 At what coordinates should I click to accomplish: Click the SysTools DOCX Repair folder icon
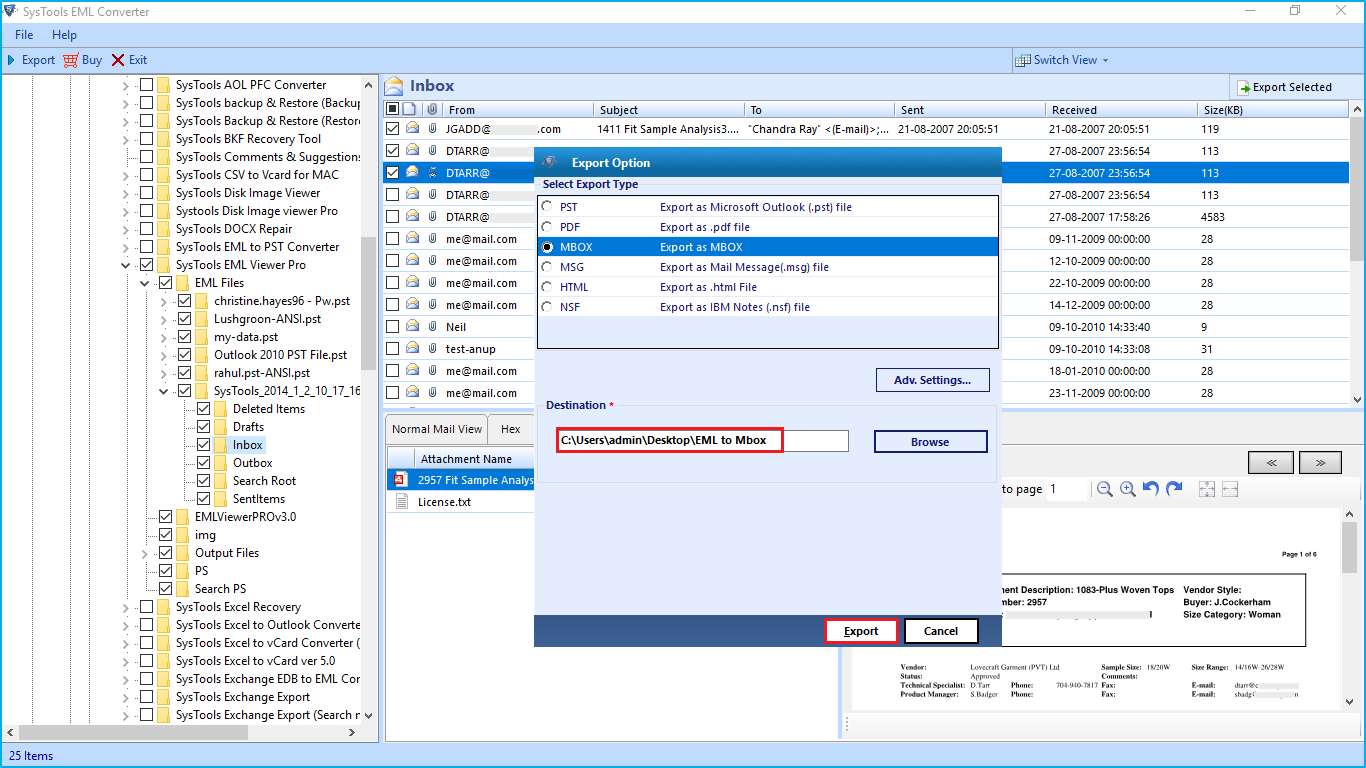164,228
